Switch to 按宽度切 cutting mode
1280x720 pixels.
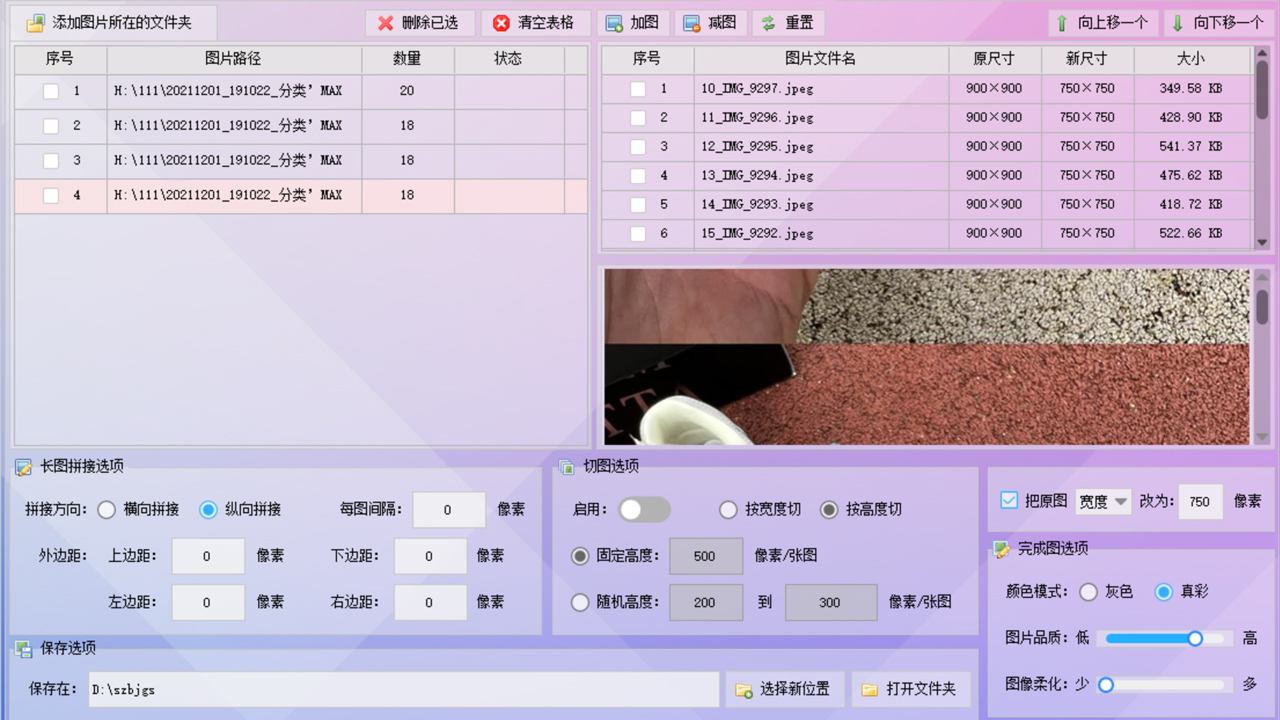point(728,509)
